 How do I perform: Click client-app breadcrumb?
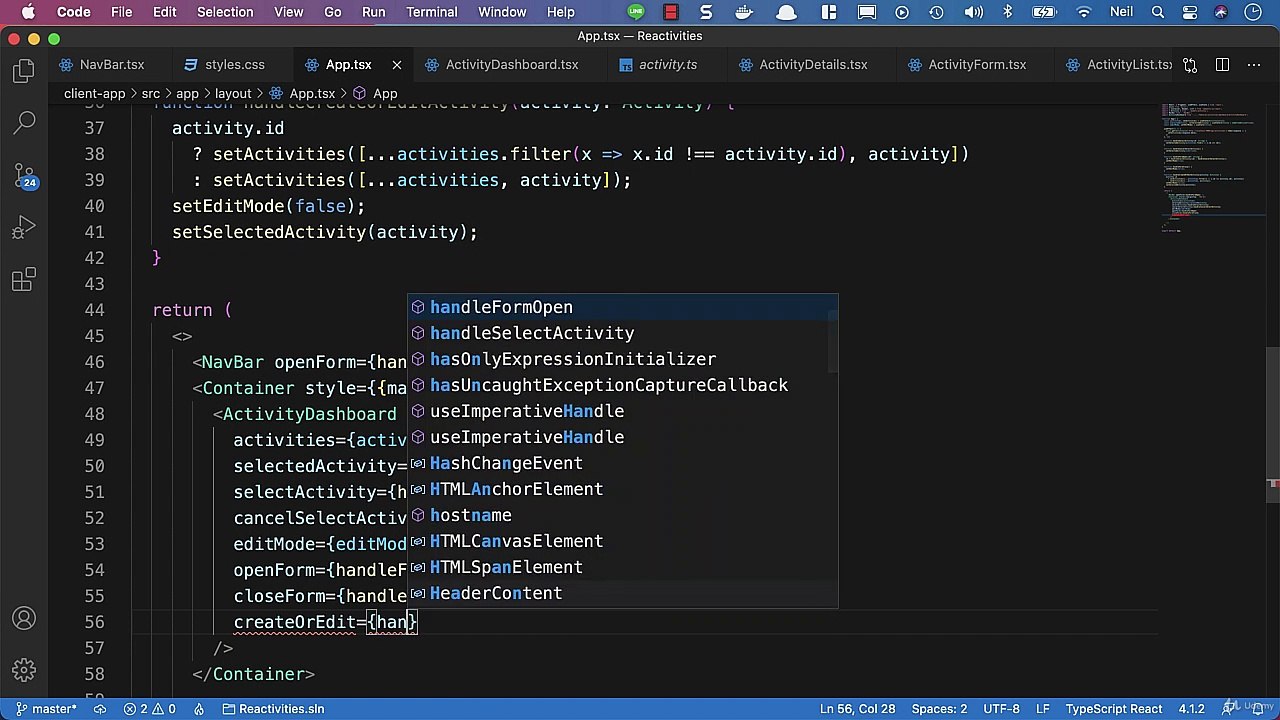[x=95, y=94]
